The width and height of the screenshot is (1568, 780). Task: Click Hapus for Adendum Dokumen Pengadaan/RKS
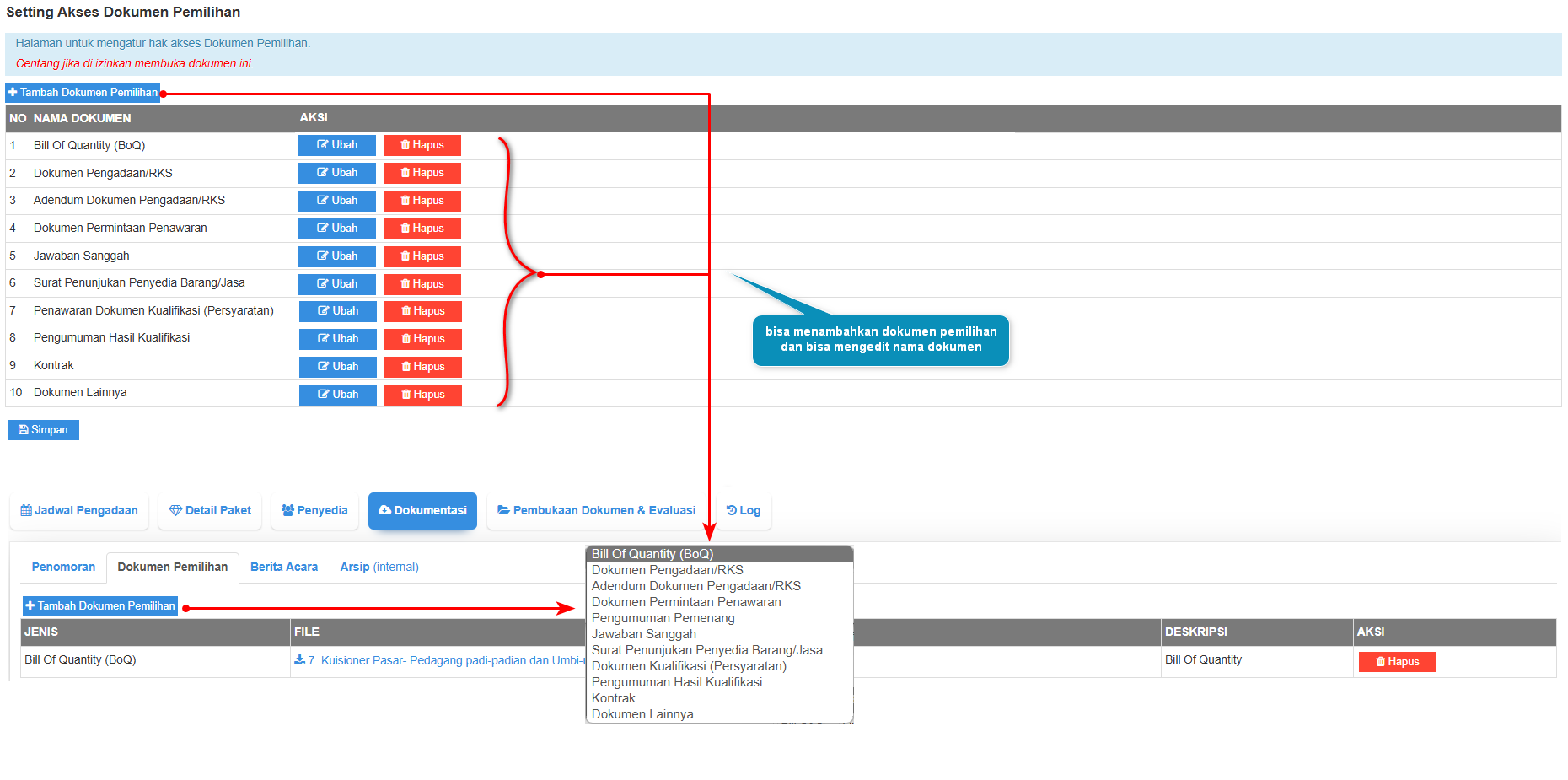point(422,201)
